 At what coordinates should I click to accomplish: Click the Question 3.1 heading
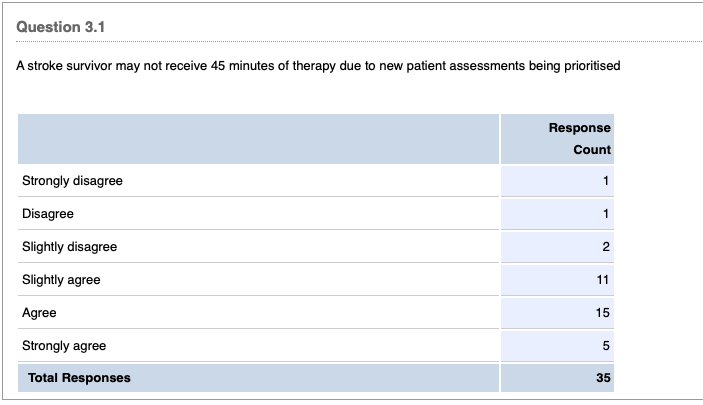click(x=60, y=27)
